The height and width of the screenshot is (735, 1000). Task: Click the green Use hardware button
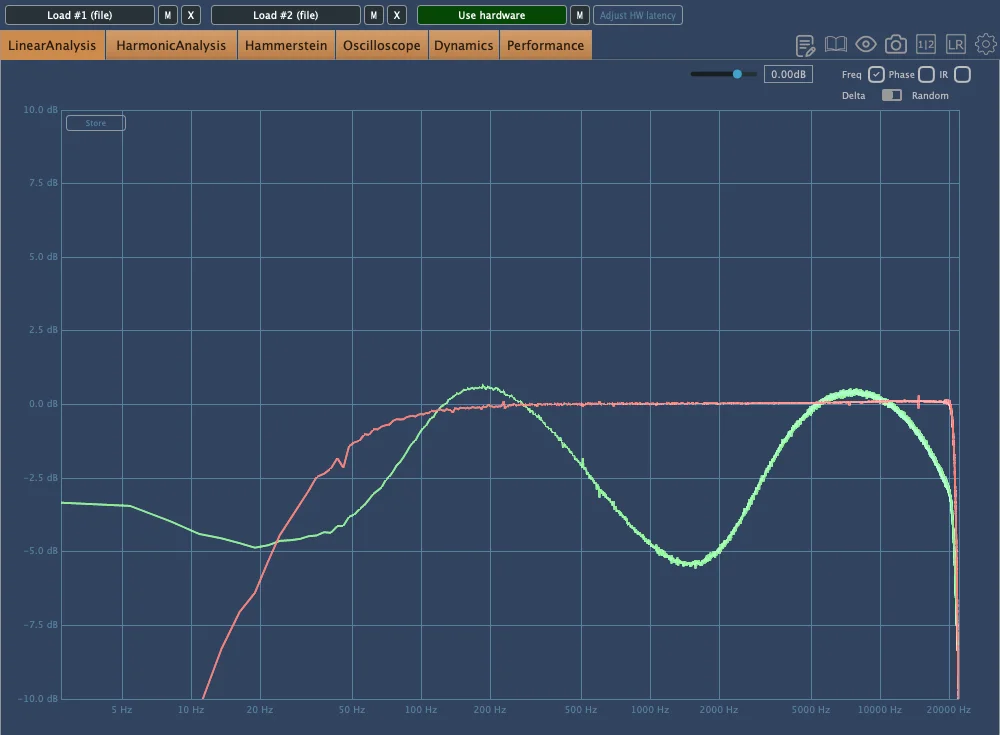tap(491, 15)
